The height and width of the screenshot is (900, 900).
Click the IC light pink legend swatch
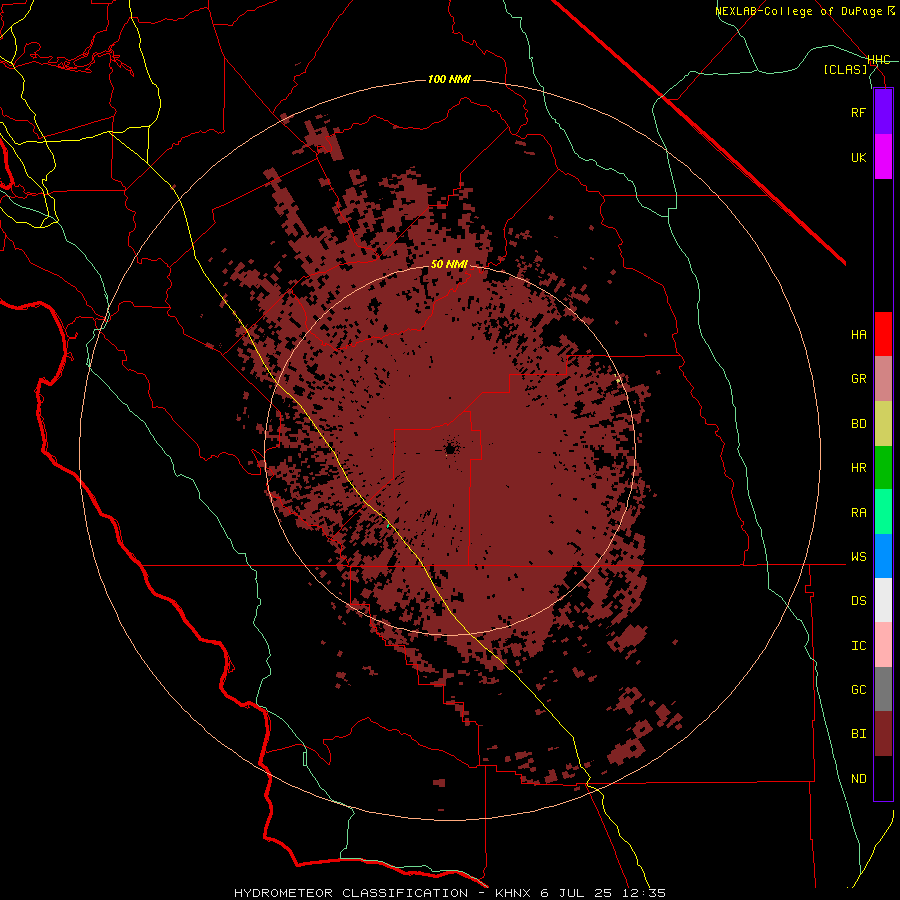883,645
